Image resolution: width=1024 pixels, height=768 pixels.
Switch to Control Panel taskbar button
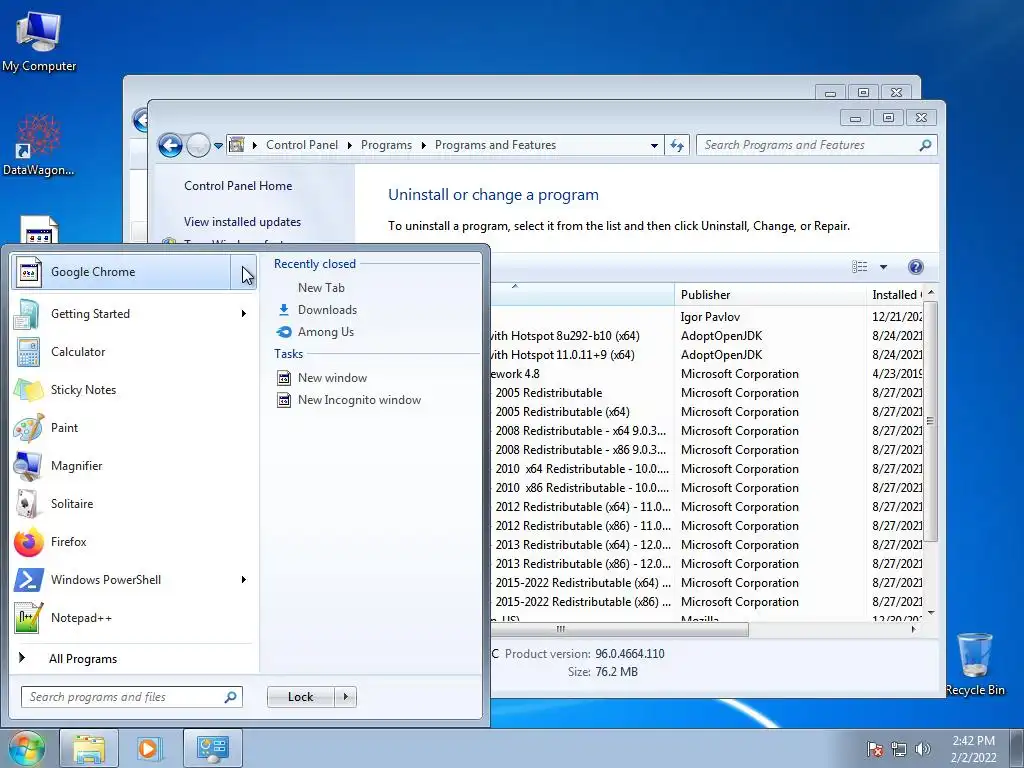tap(213, 748)
